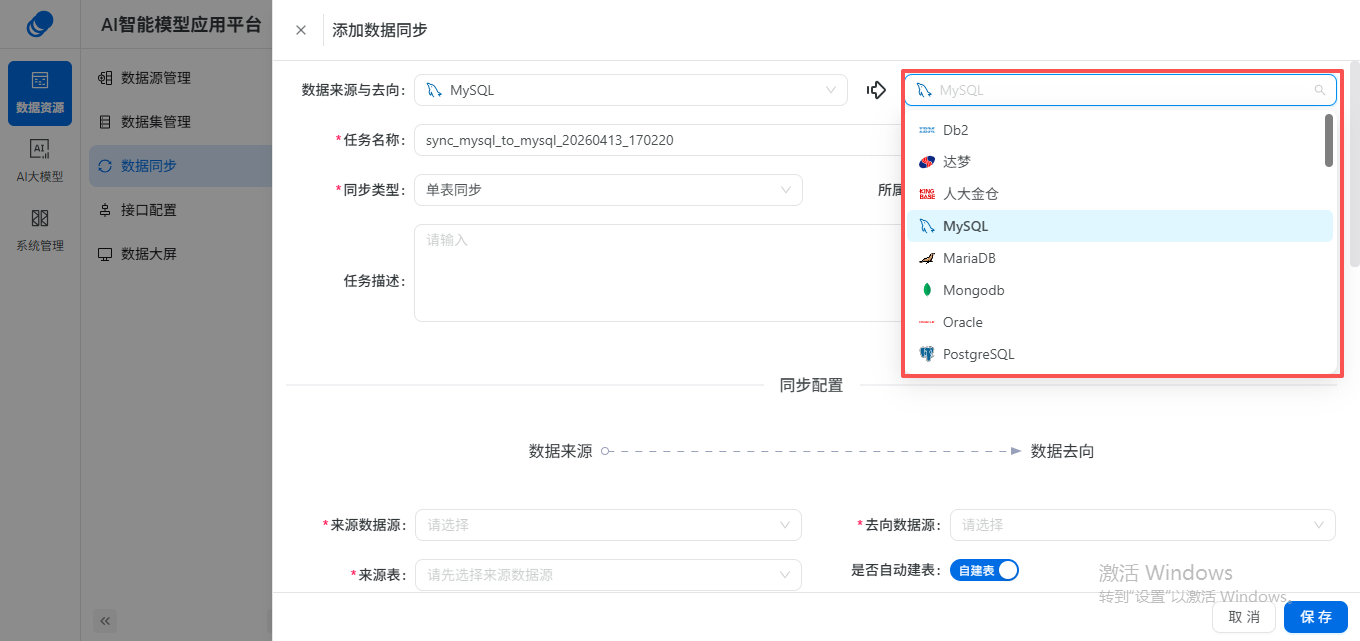Screen dimensions: 1360x641
Task: Open the 系统管理 sidebar section
Action: coord(40,231)
